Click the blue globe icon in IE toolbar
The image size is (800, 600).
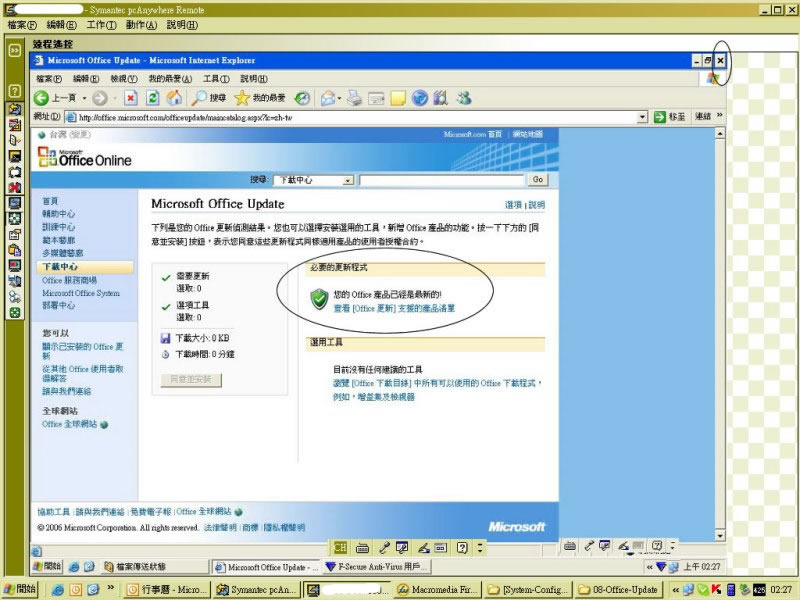pyautogui.click(x=419, y=98)
